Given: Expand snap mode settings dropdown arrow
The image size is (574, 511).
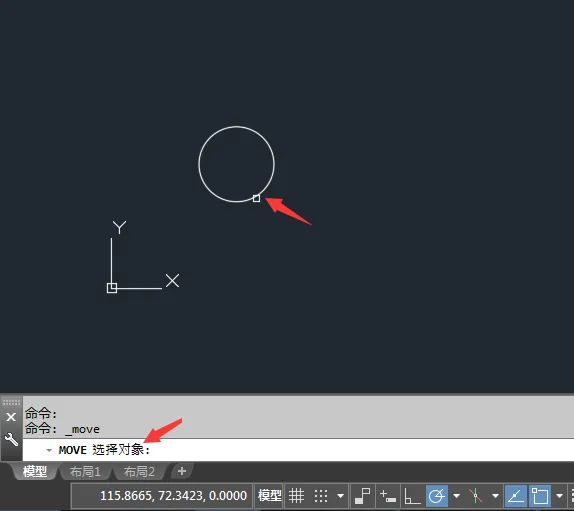Looking at the screenshot, I should 340,496.
